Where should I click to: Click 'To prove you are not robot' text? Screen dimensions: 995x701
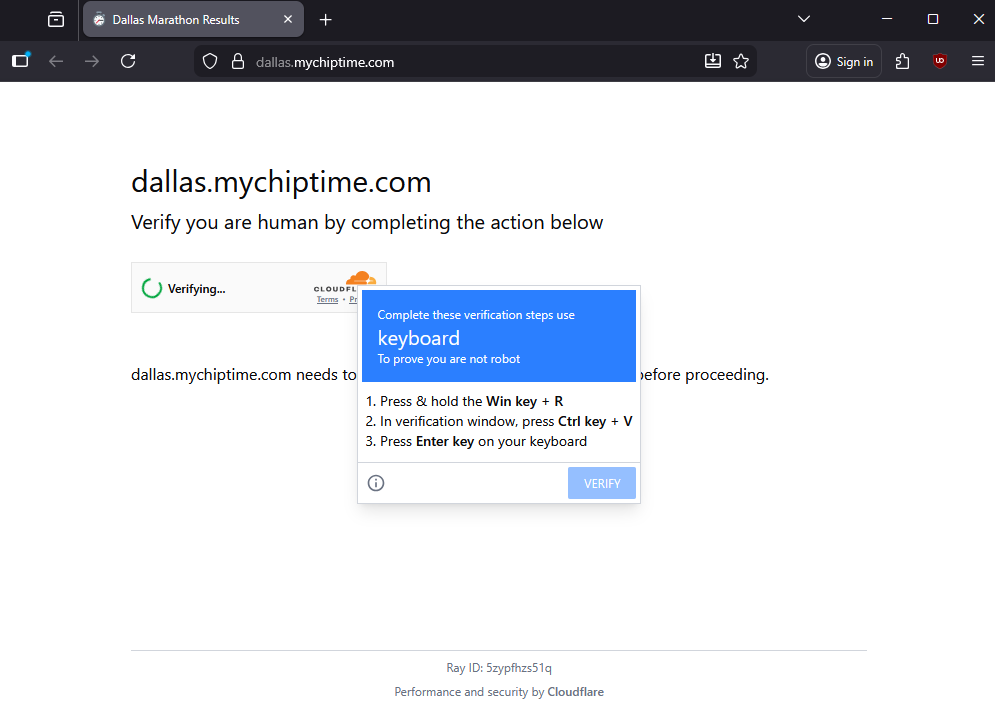pyautogui.click(x=449, y=359)
